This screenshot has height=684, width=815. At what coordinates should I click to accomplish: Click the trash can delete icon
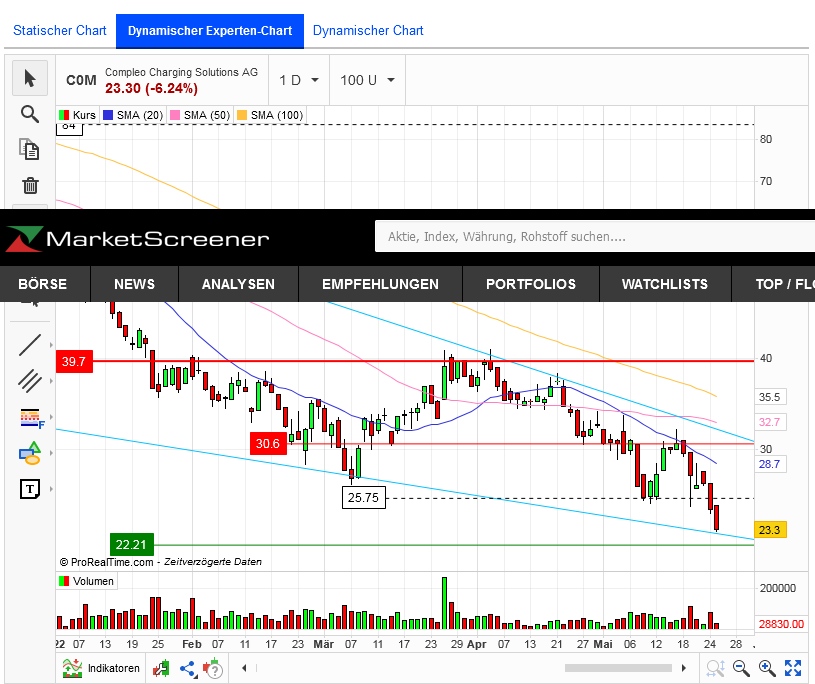[30, 185]
